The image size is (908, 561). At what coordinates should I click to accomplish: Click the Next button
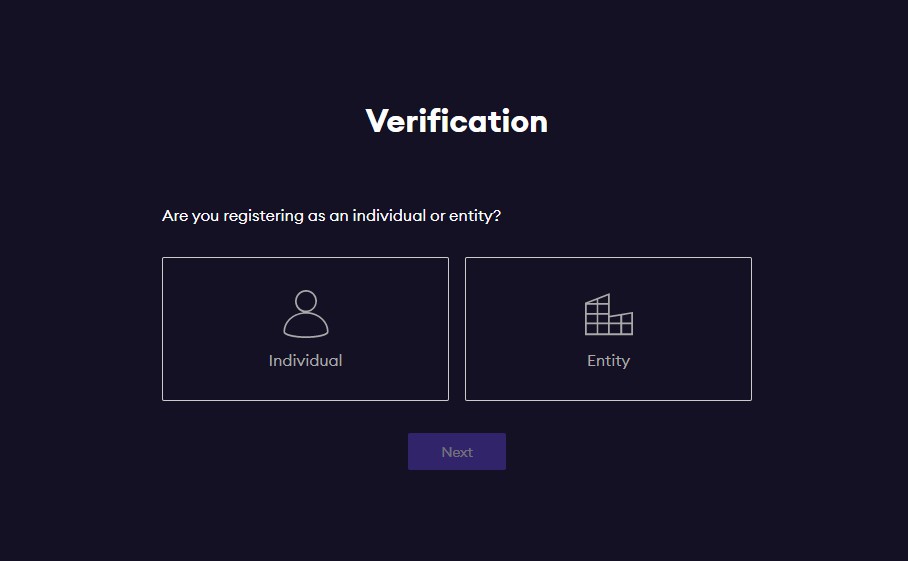tap(457, 452)
